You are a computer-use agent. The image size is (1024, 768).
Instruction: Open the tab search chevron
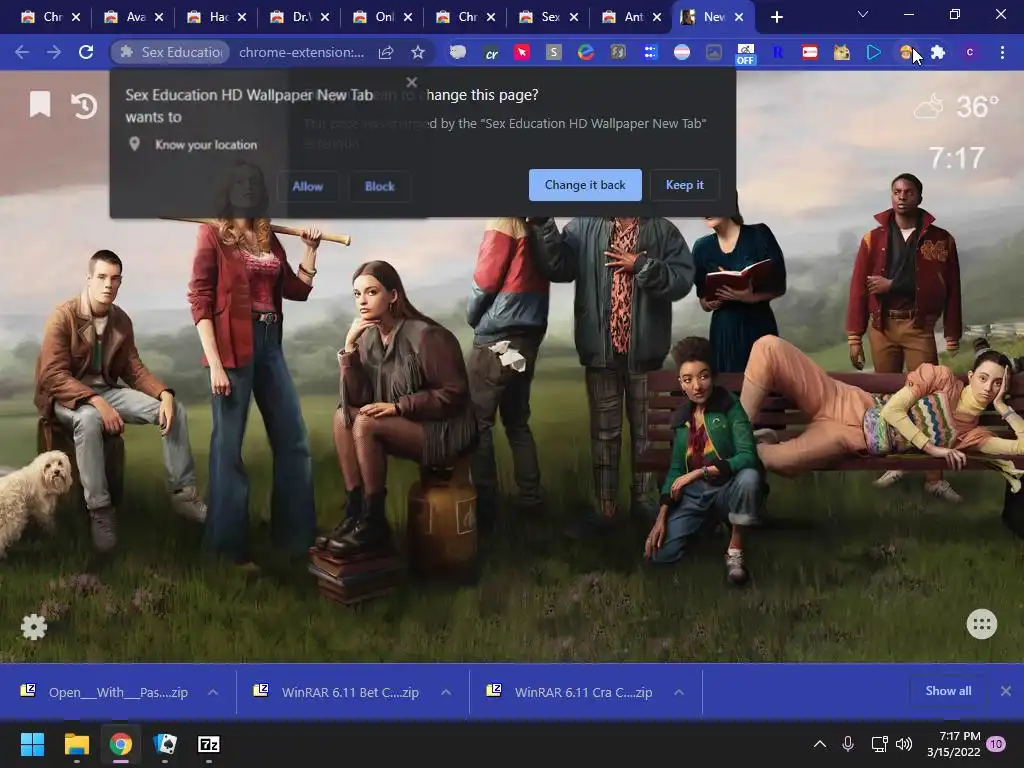point(863,14)
